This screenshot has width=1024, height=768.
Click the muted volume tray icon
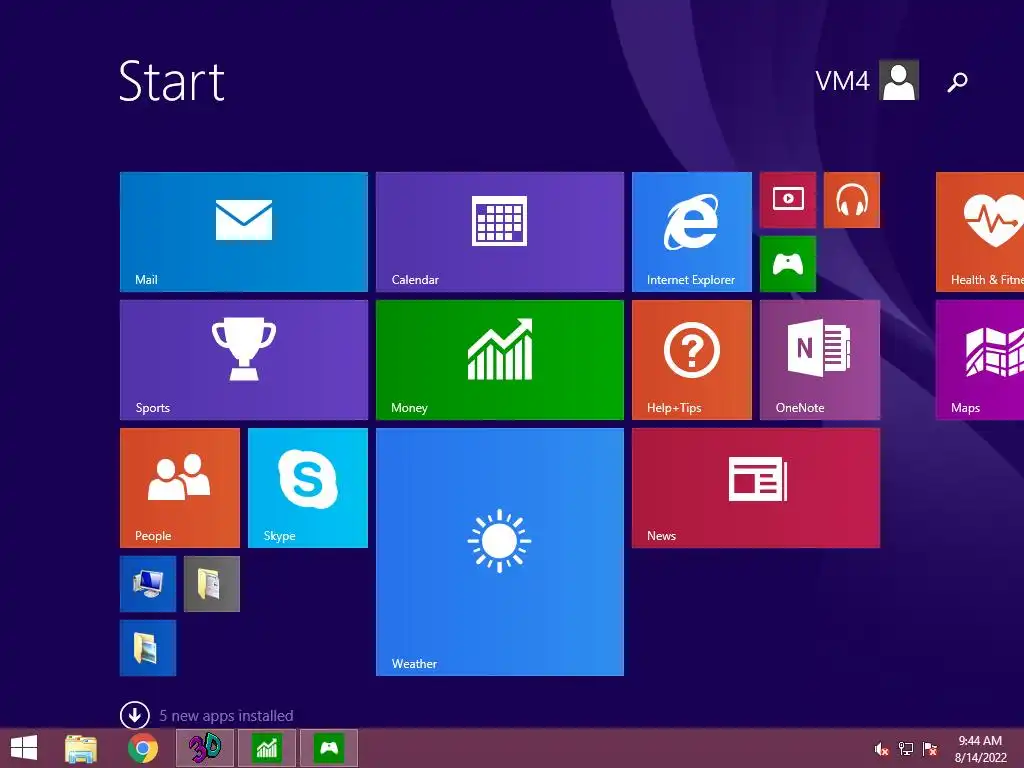(881, 749)
